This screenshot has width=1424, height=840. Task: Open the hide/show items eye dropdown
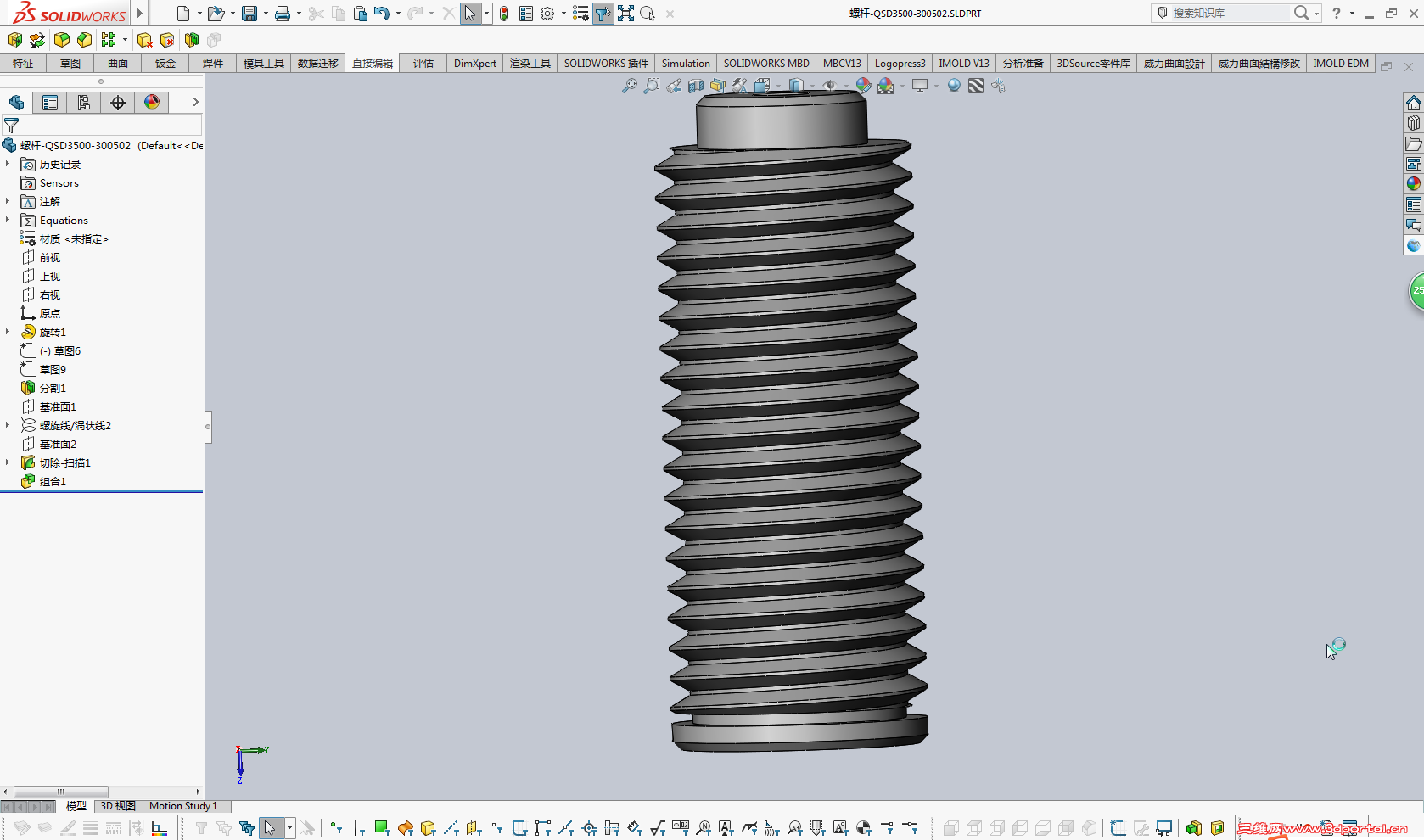click(846, 86)
